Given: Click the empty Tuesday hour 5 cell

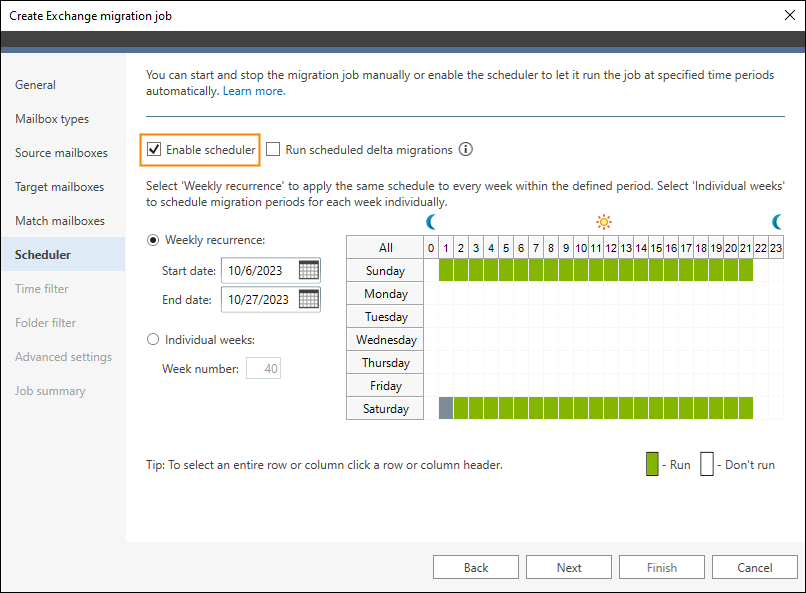Looking at the screenshot, I should point(506,317).
